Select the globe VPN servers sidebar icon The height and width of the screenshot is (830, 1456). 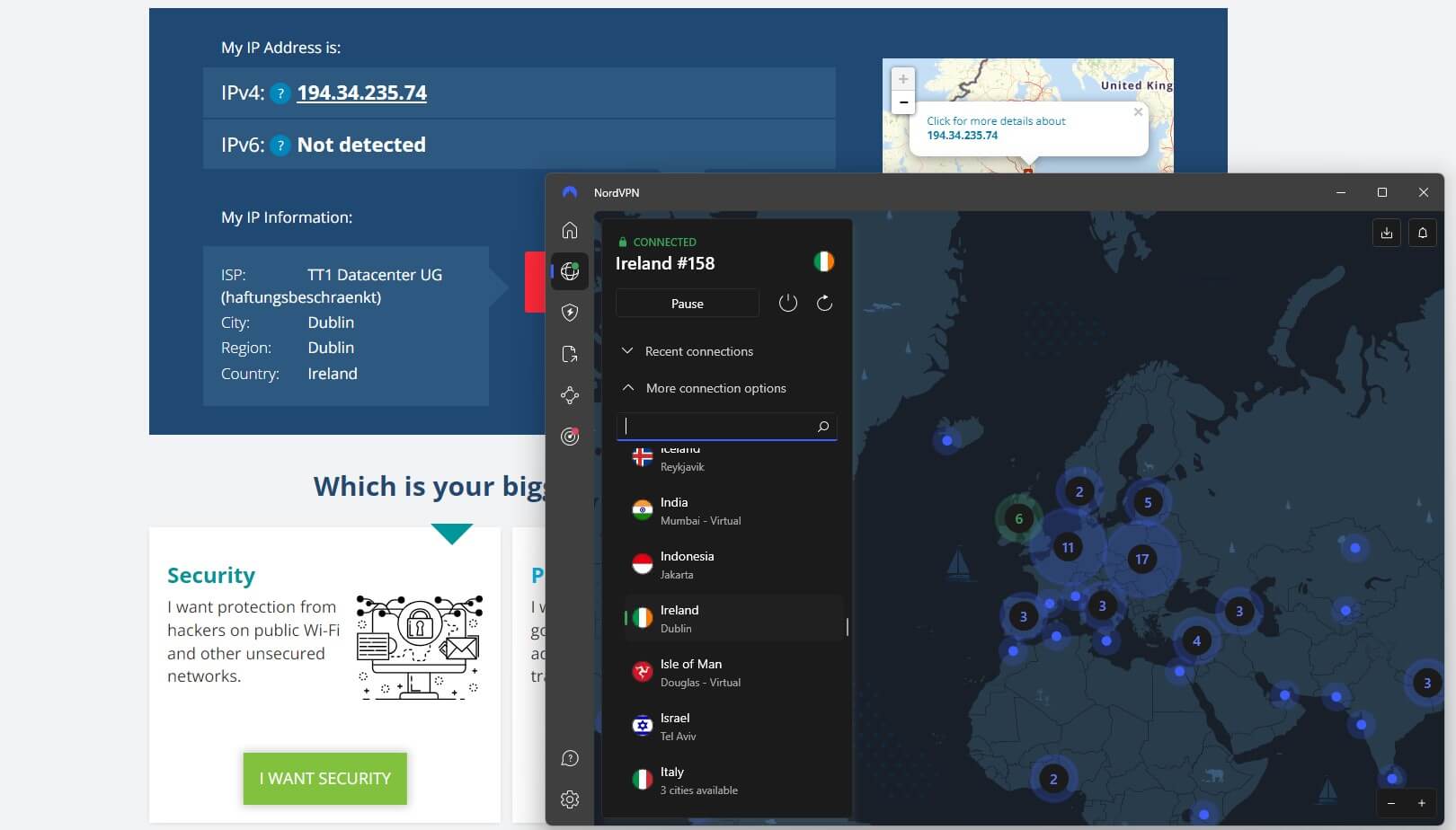click(570, 271)
